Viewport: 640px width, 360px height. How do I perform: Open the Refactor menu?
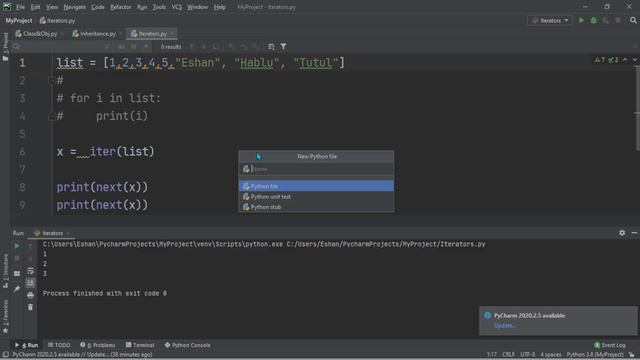[121, 7]
